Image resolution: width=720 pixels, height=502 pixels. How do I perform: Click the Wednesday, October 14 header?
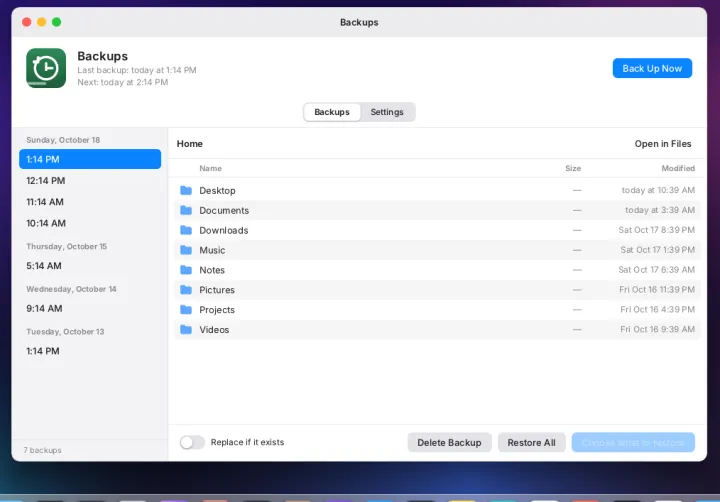[x=71, y=289]
